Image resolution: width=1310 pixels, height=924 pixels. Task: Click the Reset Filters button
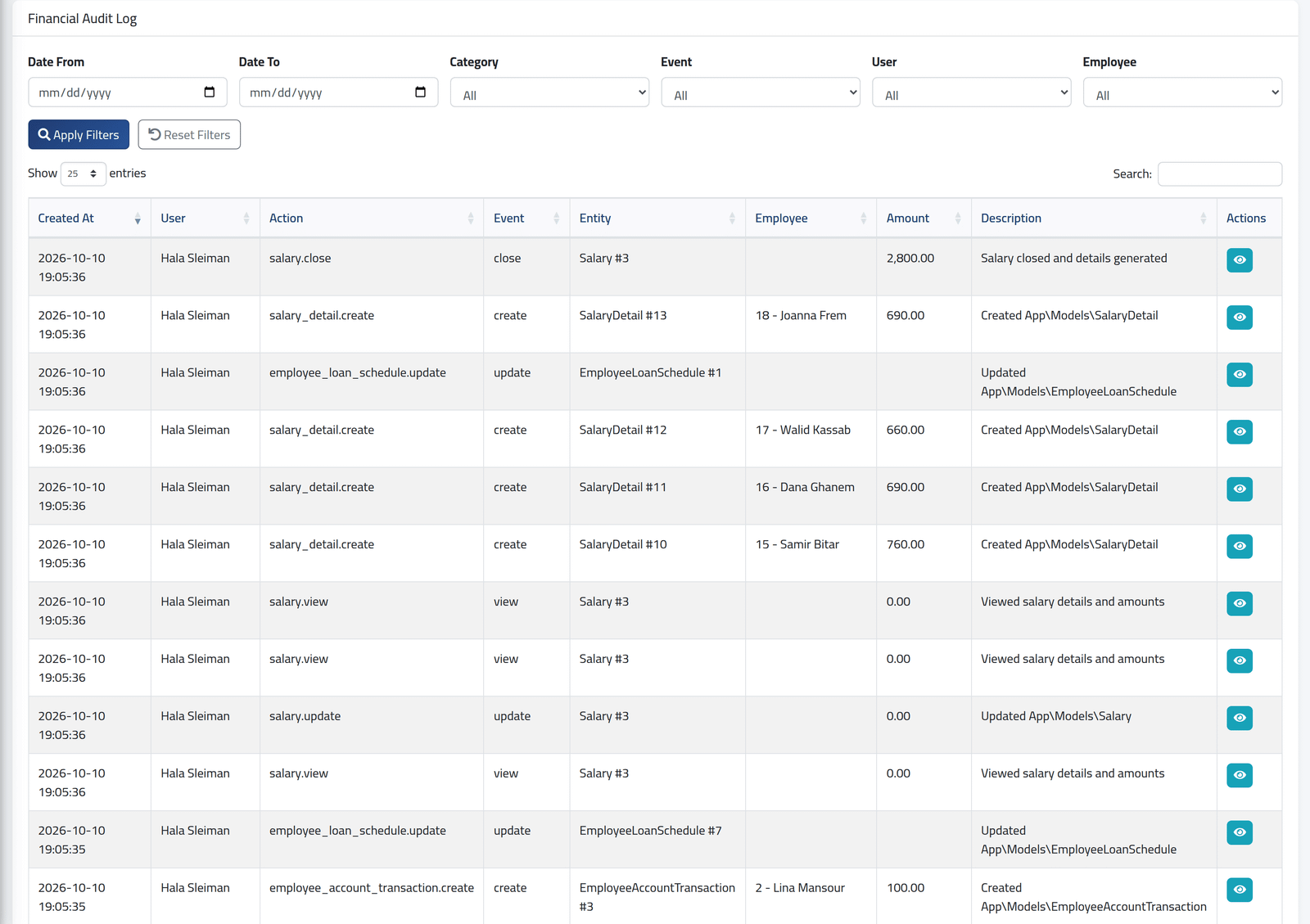coord(189,135)
